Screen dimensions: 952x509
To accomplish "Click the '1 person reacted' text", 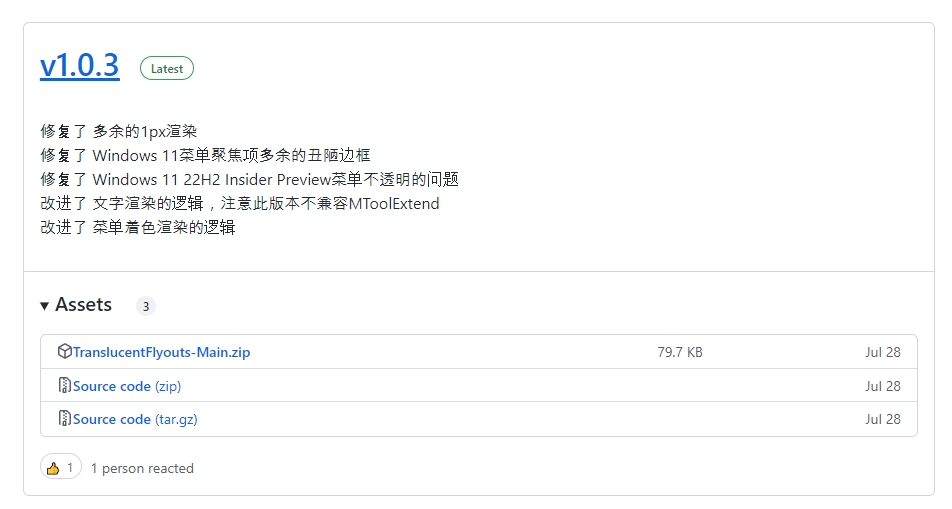I will tap(142, 468).
